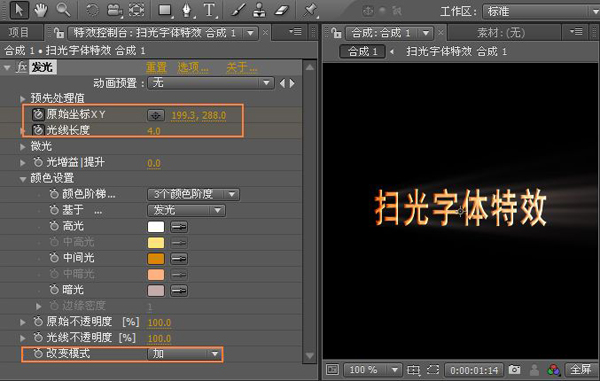
Task: Select the Puppet Pin tool
Action: 310,10
